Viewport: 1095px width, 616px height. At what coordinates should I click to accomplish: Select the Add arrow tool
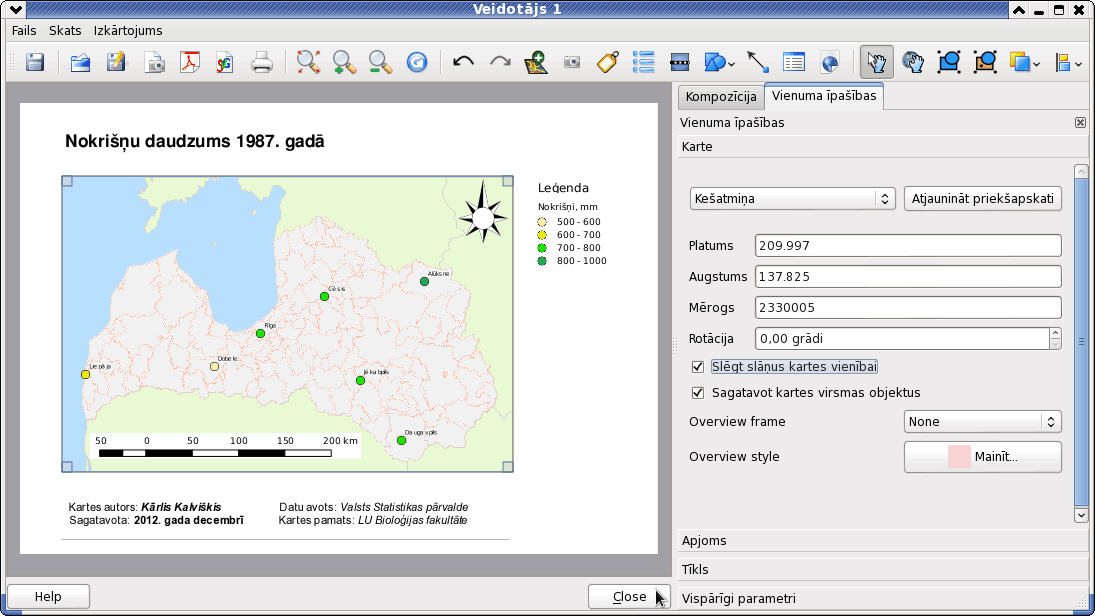758,62
